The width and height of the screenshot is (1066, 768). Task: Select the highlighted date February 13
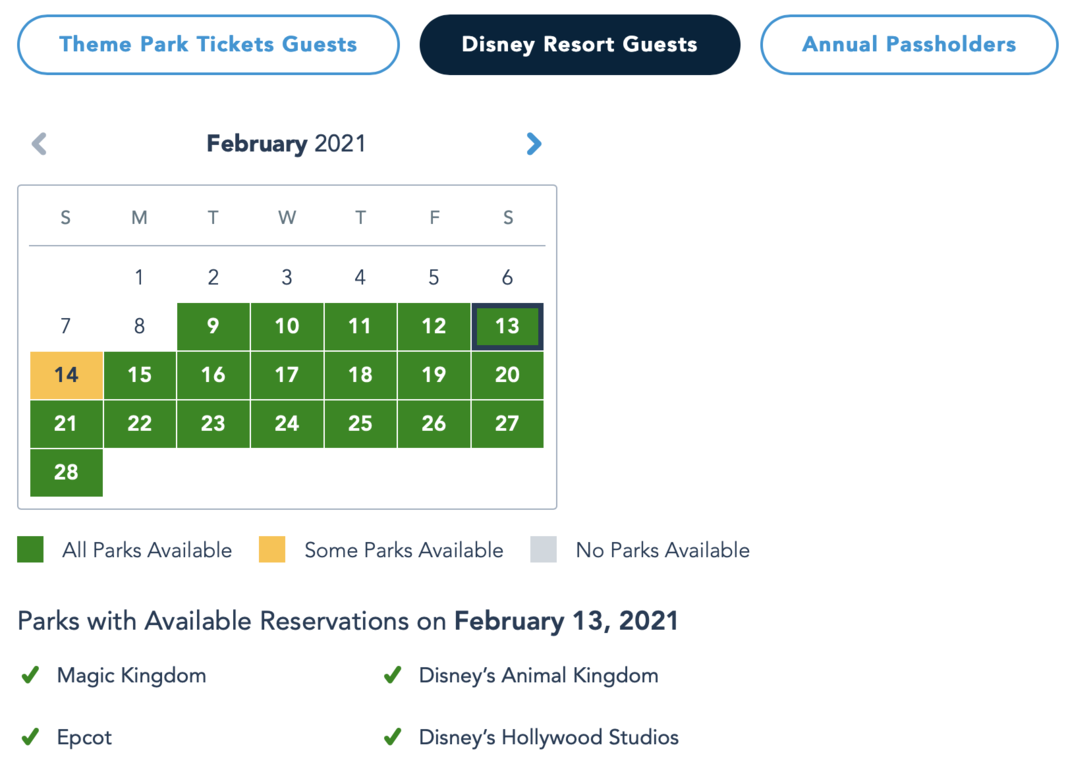point(507,326)
